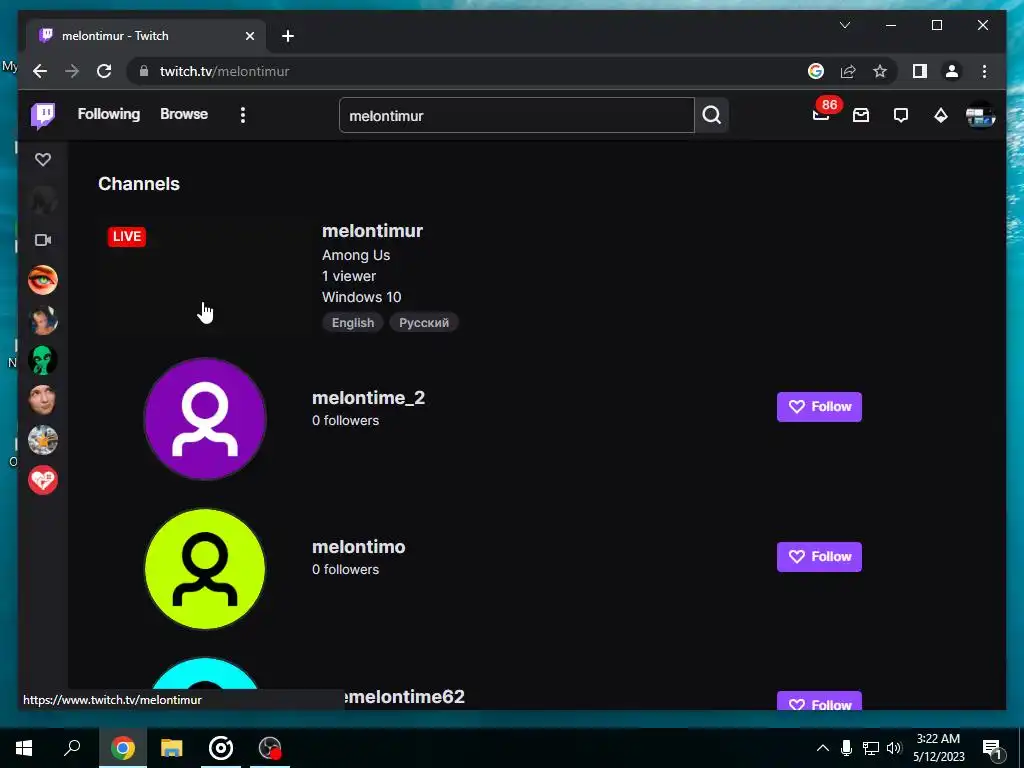Image resolution: width=1024 pixels, height=768 pixels.
Task: Click the LIVE badge on melontimur stream
Action: coord(127,236)
